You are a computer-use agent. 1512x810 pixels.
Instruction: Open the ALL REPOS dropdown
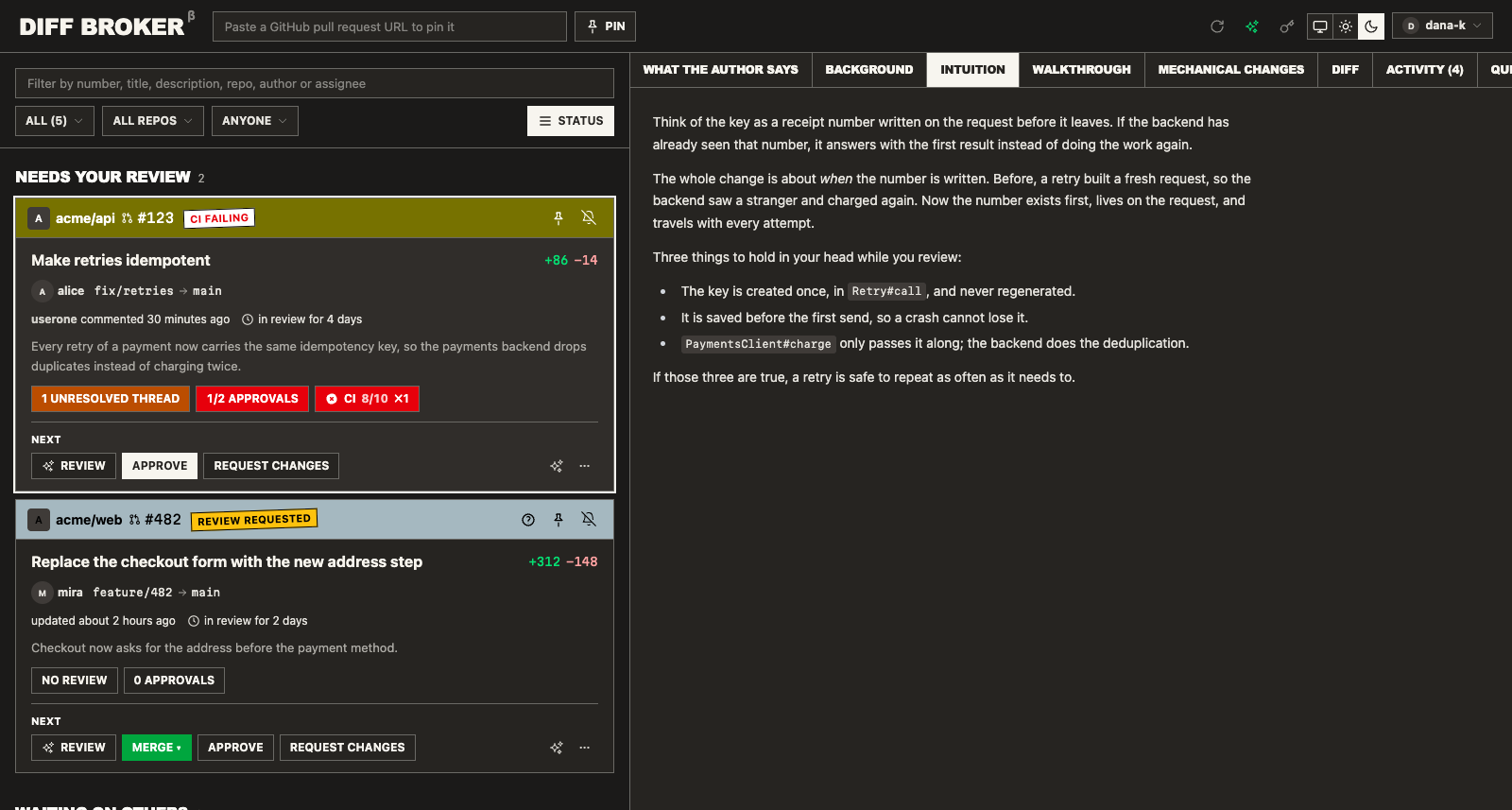[x=153, y=121]
